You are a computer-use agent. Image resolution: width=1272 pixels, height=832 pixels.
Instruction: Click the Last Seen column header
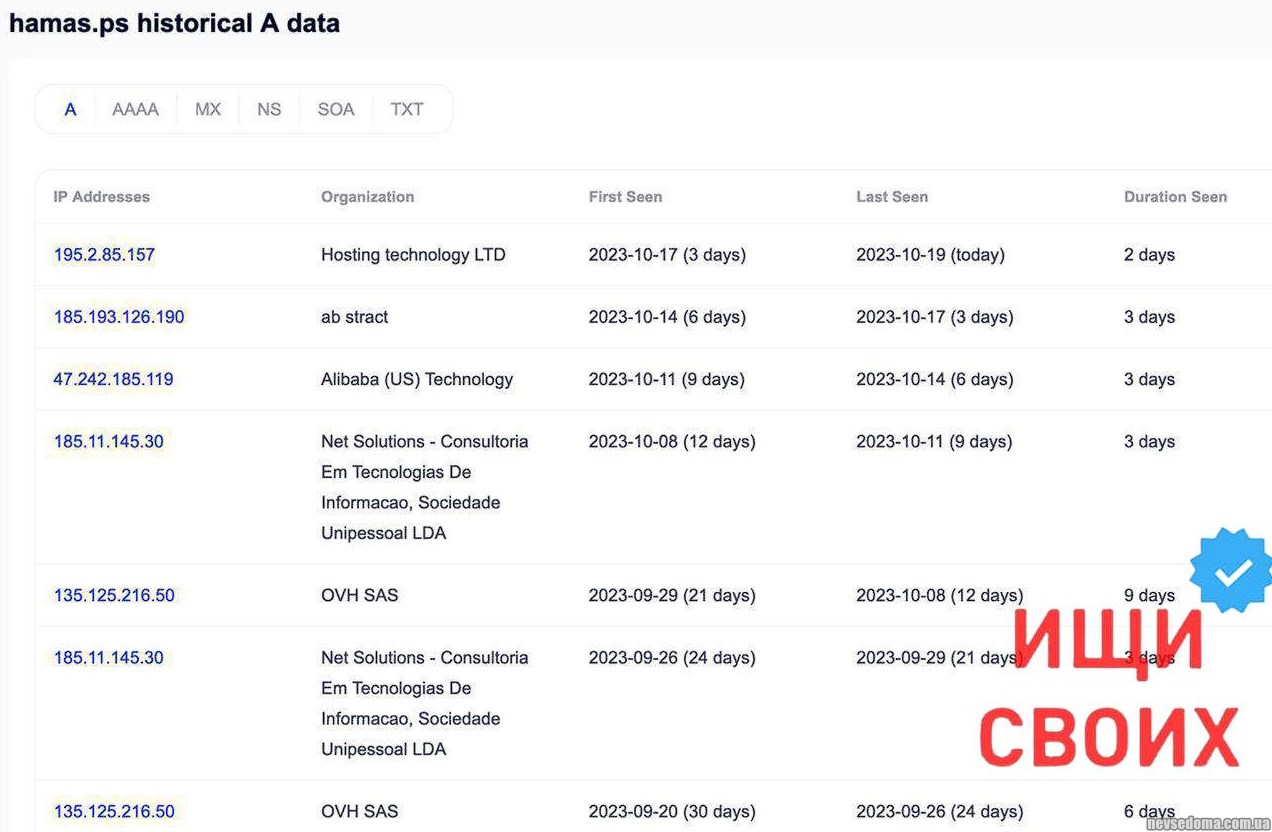(892, 197)
